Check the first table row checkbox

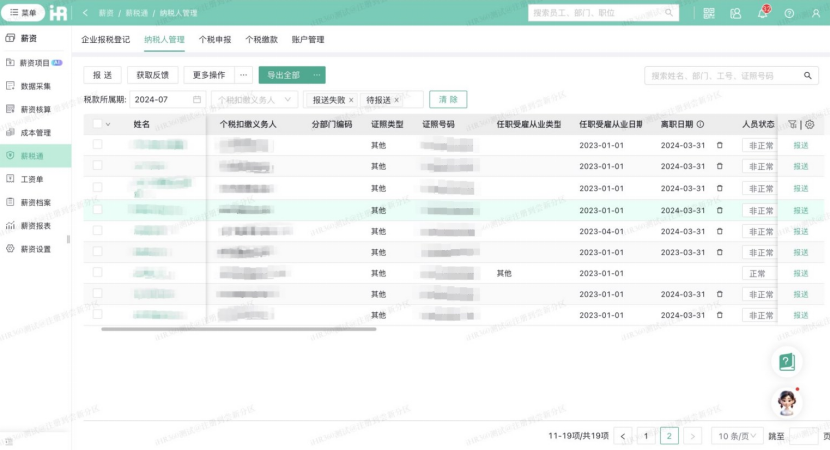pyautogui.click(x=98, y=145)
